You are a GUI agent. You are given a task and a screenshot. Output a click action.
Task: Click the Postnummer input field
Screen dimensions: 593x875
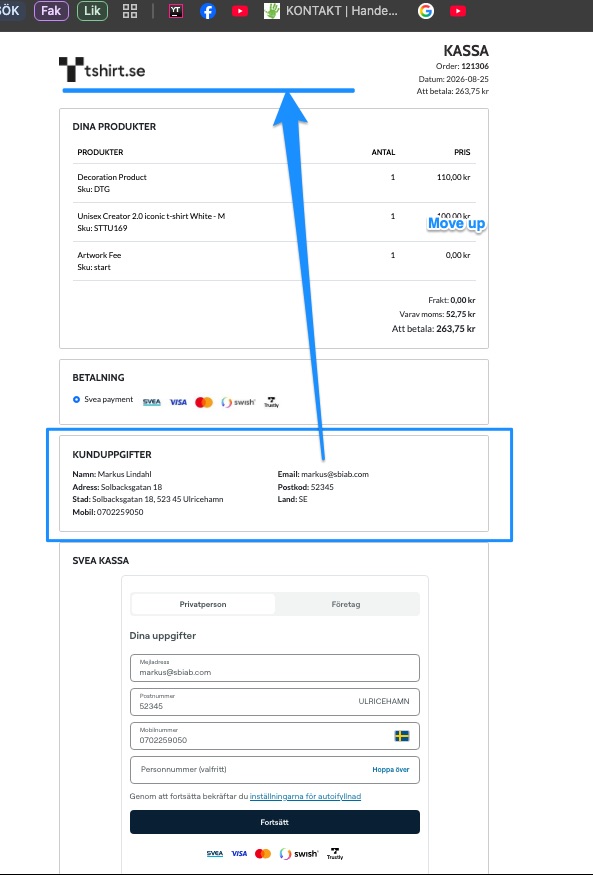(x=274, y=702)
